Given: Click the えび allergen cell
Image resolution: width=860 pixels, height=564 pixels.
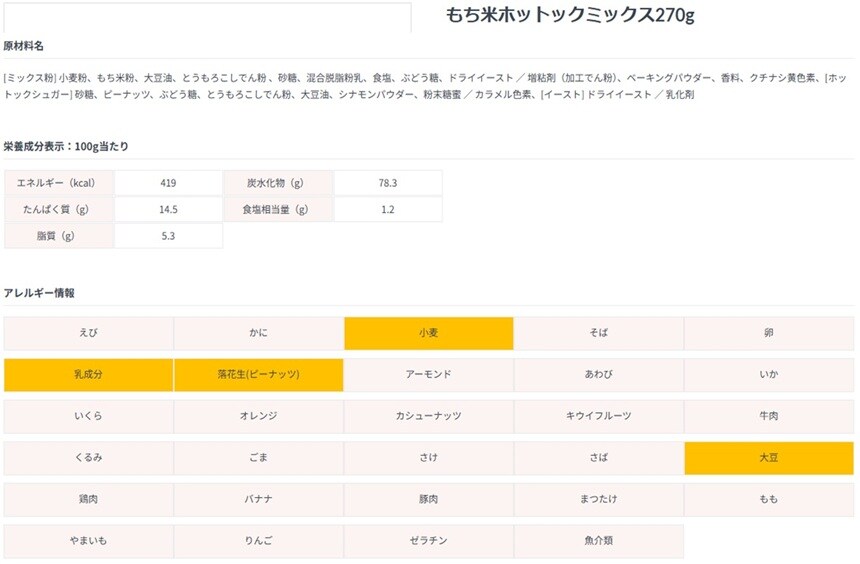Looking at the screenshot, I should 88,333.
